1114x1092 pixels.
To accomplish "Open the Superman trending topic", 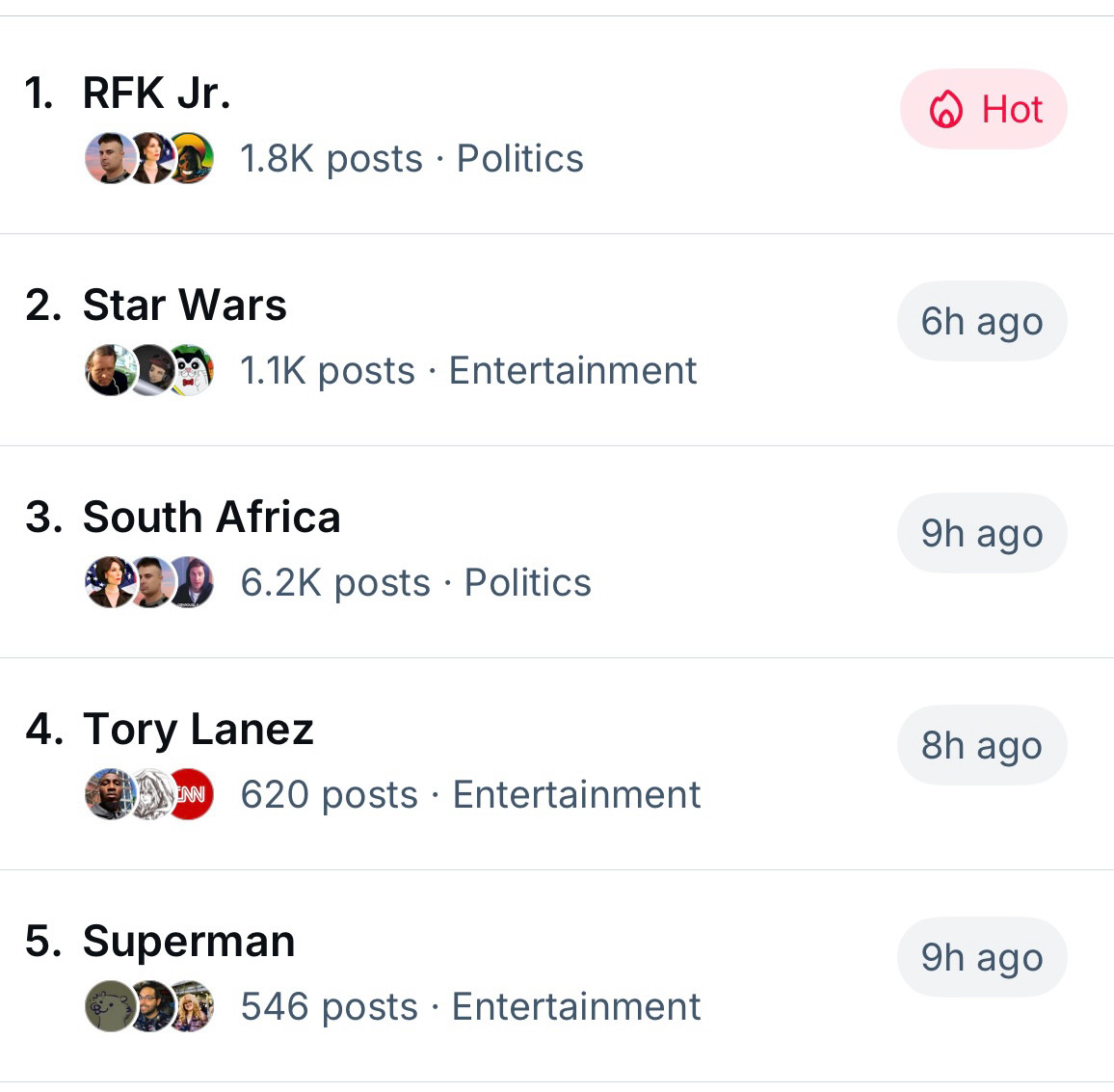I will pyautogui.click(x=557, y=975).
